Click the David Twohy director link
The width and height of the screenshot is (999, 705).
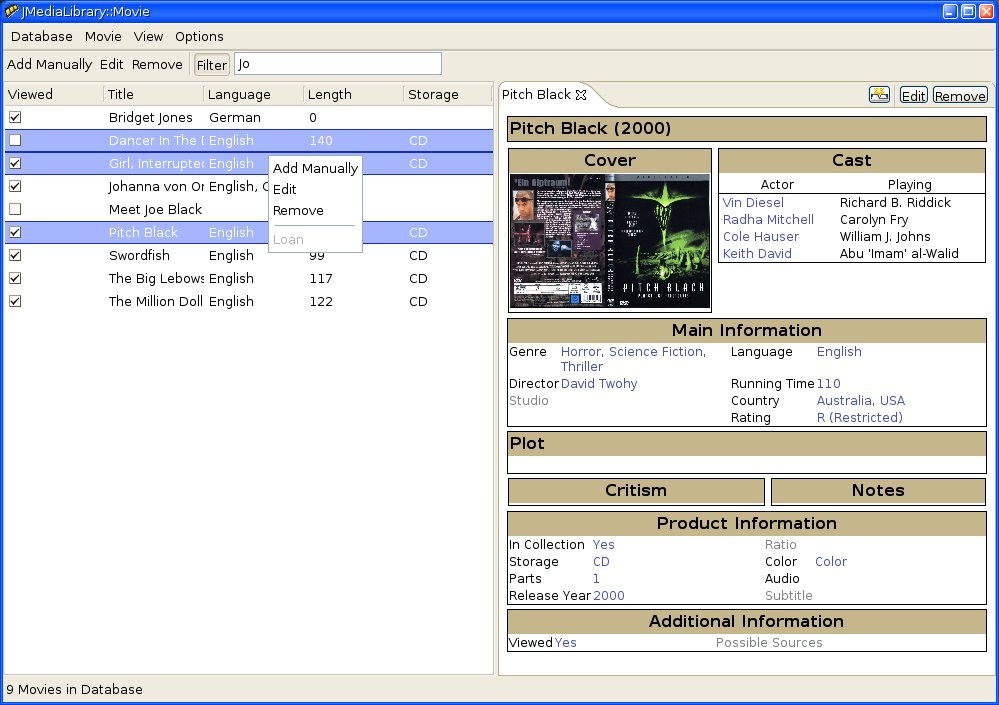(x=599, y=384)
